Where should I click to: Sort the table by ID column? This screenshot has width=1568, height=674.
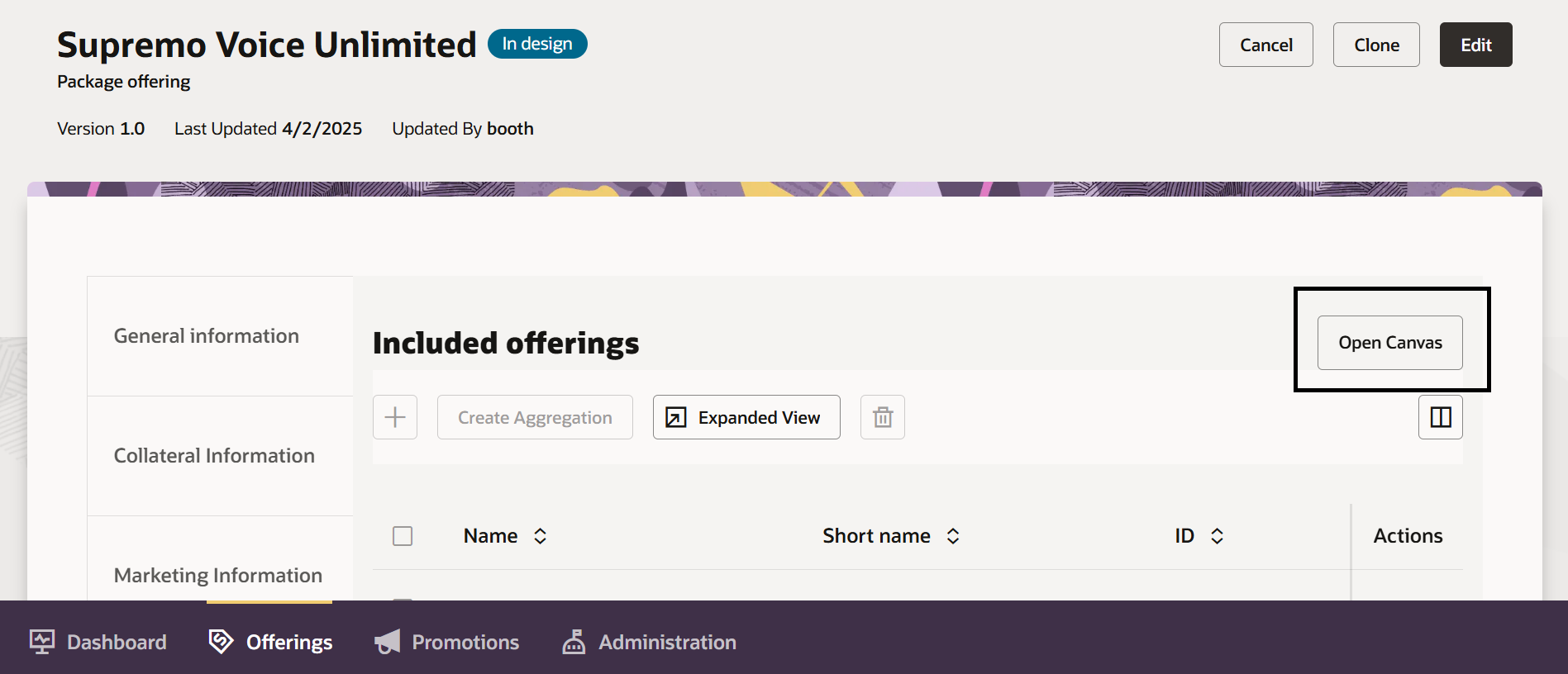(1217, 536)
